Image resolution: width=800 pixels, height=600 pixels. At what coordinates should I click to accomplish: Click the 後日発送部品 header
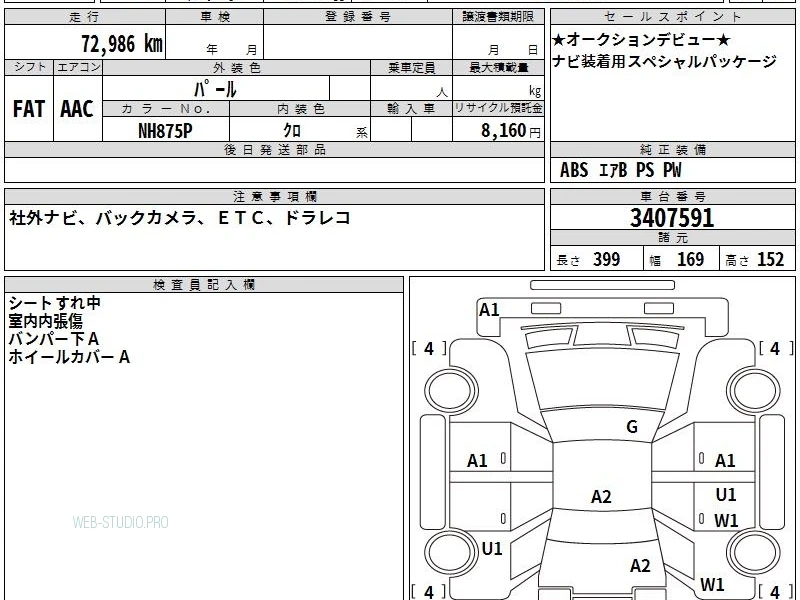(274, 150)
